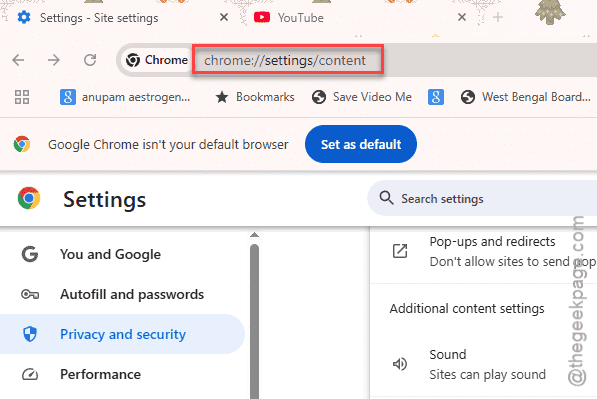597x399 pixels.
Task: Open the anupam aestrogen bookmark
Action: (125, 97)
